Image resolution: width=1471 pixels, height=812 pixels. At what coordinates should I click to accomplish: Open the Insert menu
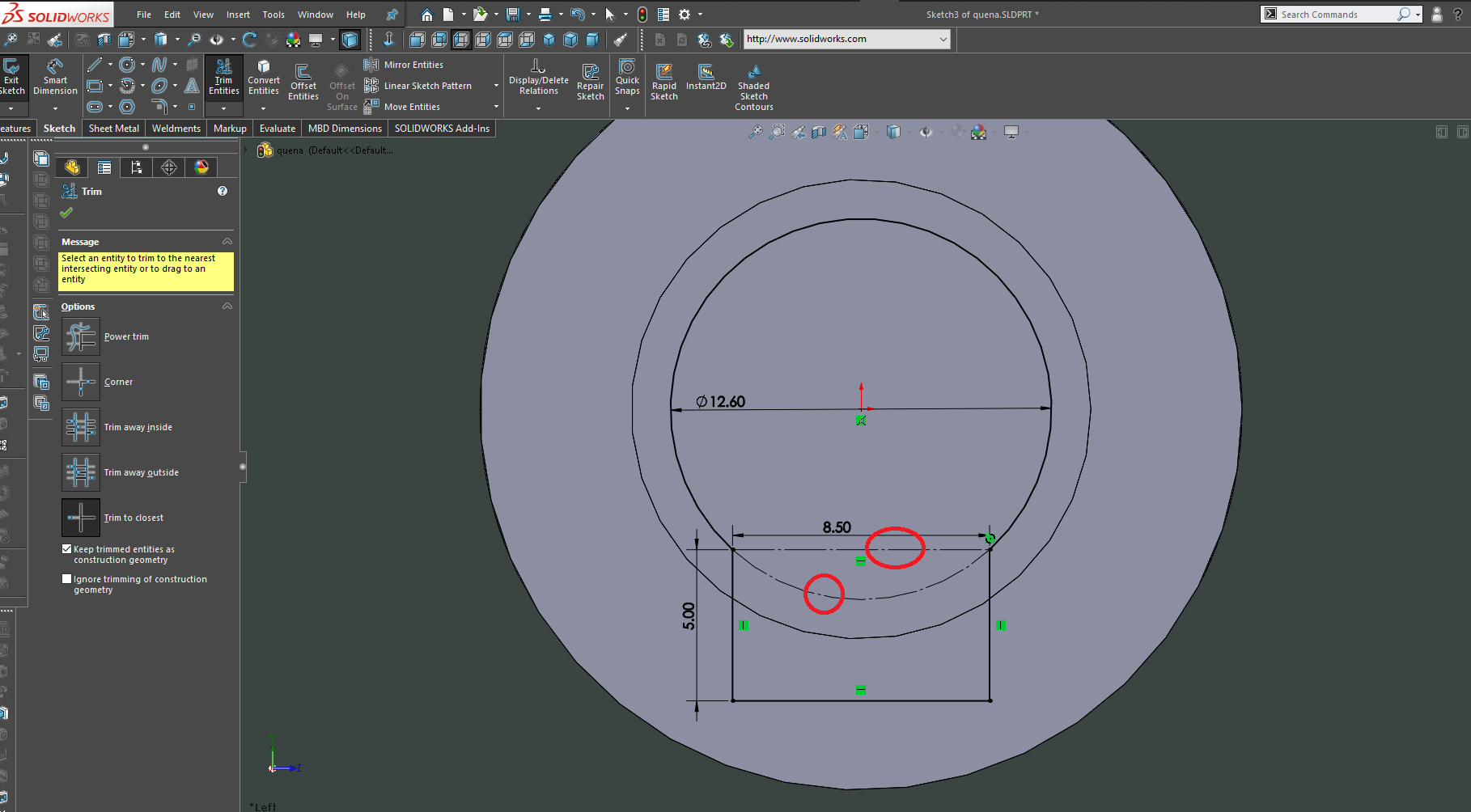(238, 15)
